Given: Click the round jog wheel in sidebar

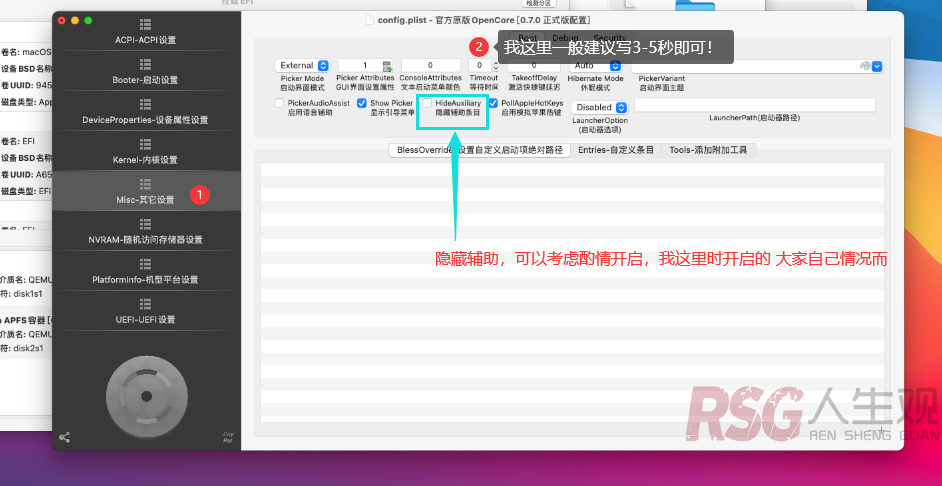Looking at the screenshot, I should click(146, 396).
